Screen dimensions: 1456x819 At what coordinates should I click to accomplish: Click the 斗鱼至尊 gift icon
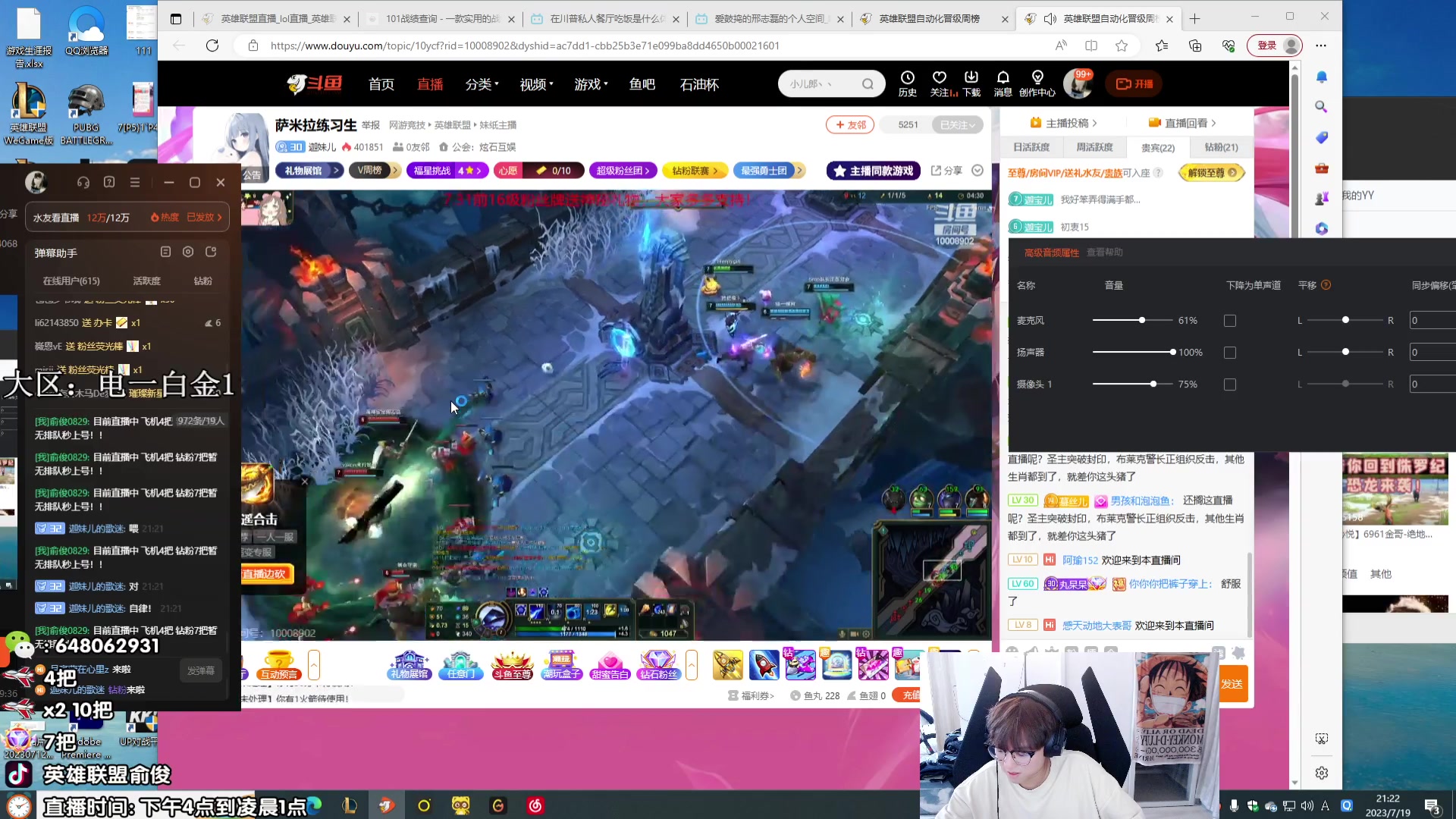point(512,664)
